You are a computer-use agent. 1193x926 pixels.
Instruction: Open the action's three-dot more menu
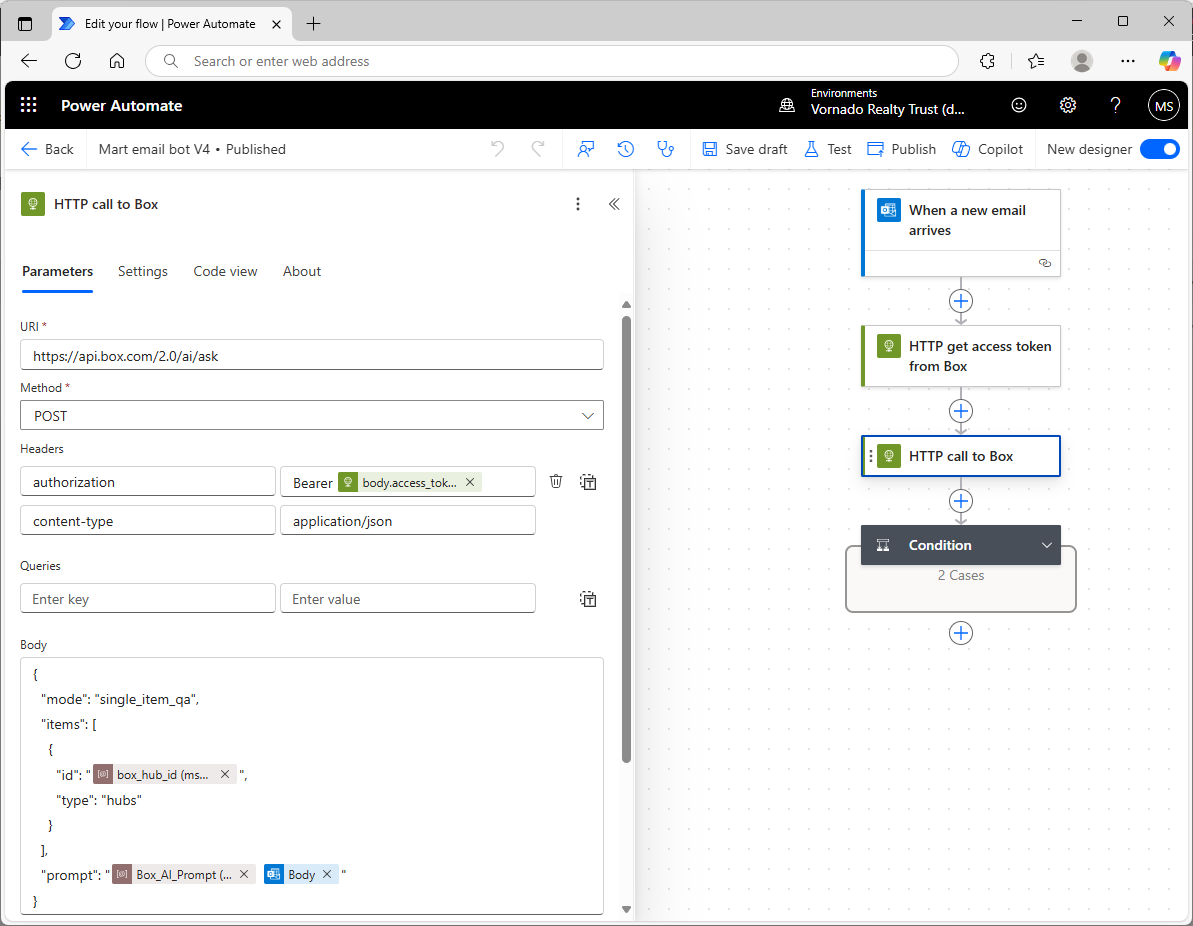click(577, 204)
